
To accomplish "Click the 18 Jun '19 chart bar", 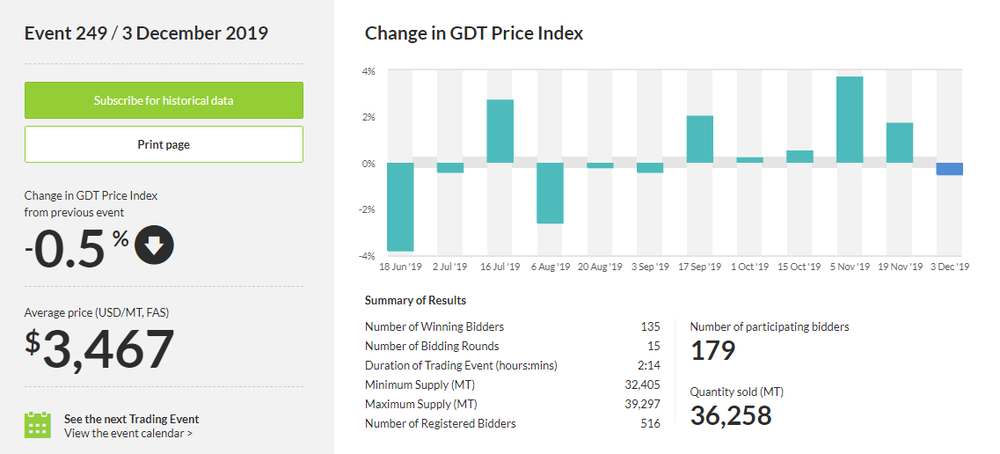I will coord(400,207).
